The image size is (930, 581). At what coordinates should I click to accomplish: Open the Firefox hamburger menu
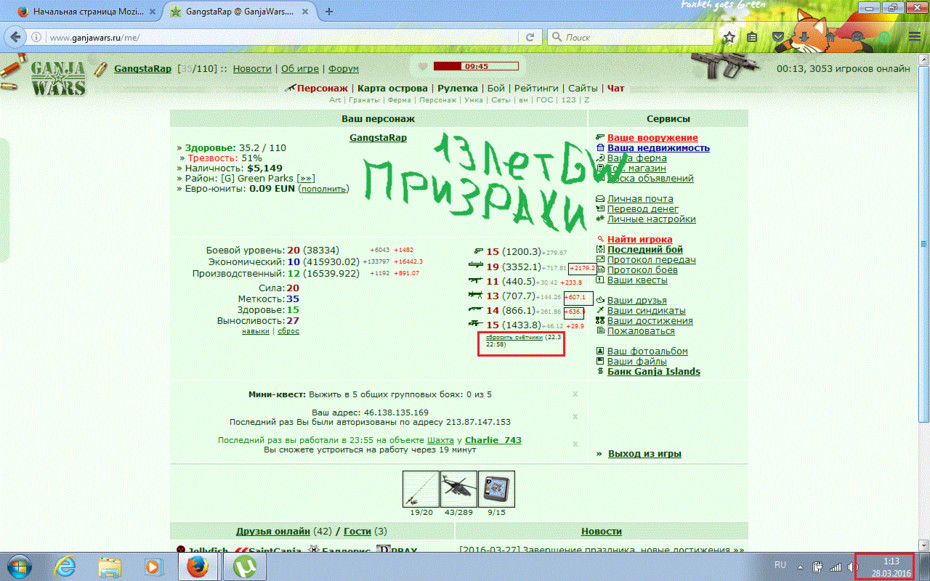(x=914, y=37)
